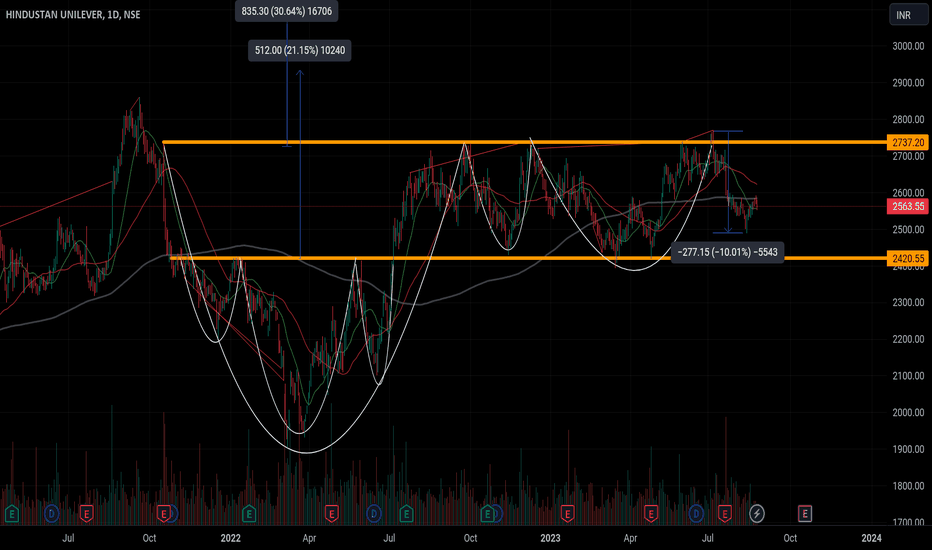Open the red earnings marker near the 2023 label
The height and width of the screenshot is (550, 932).
[567, 513]
